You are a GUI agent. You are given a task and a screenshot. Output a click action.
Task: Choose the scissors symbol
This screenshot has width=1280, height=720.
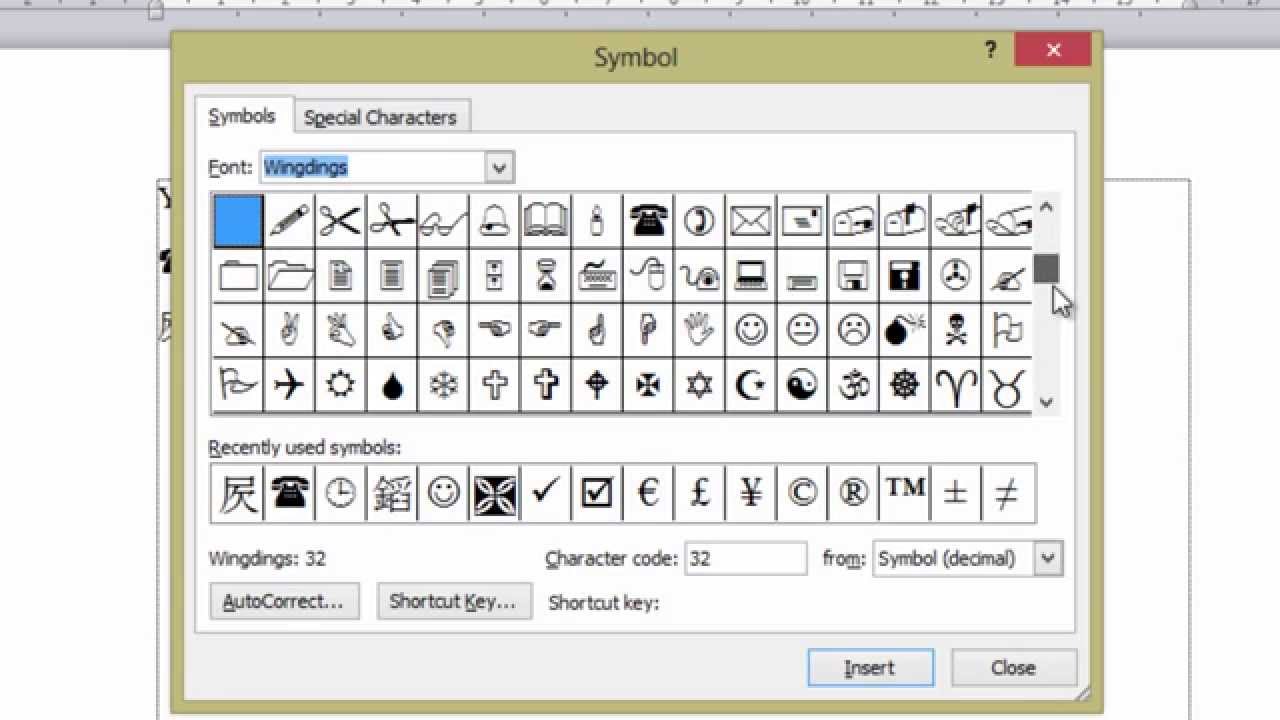(340, 221)
